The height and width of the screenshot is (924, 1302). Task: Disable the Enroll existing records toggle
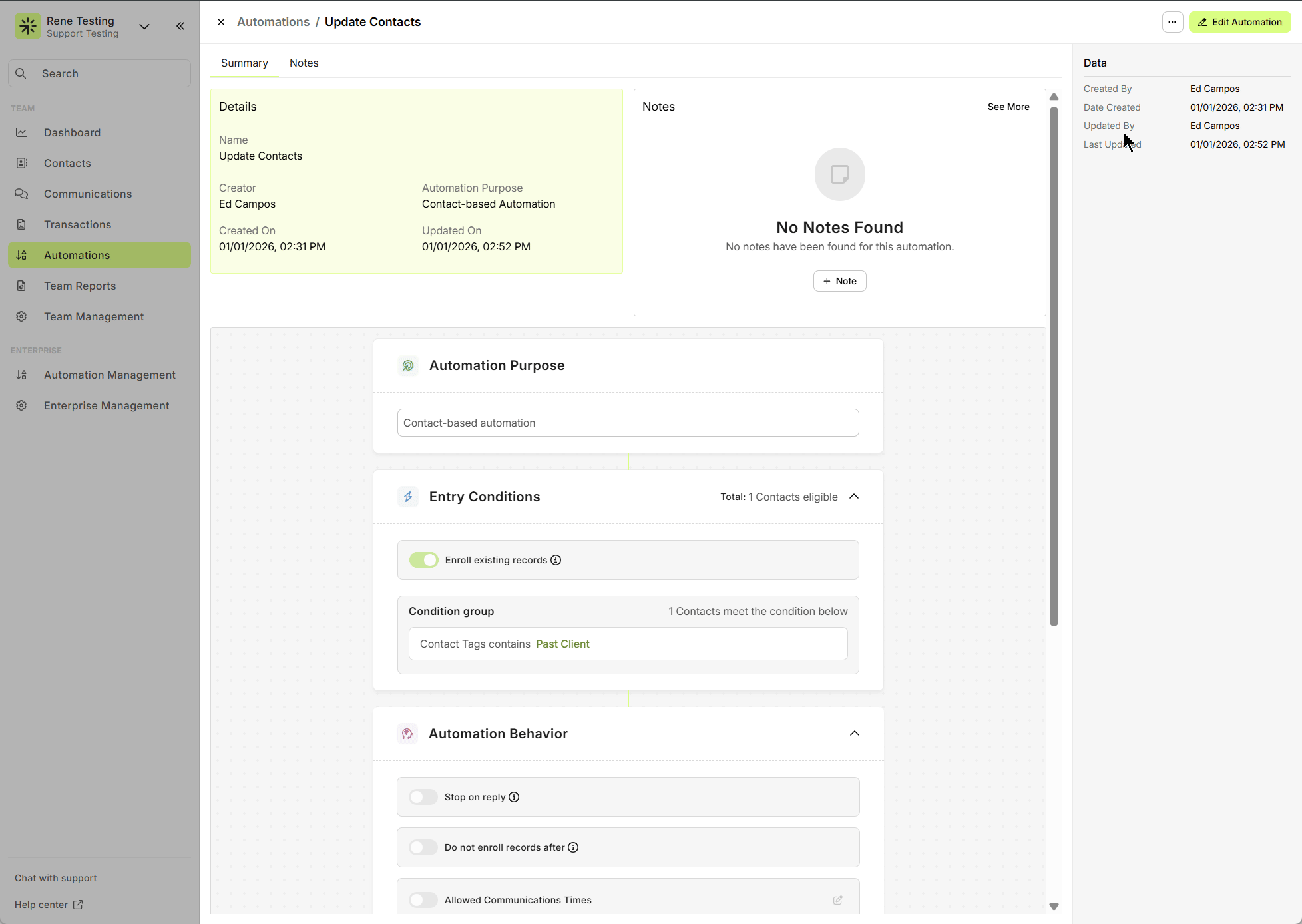423,560
